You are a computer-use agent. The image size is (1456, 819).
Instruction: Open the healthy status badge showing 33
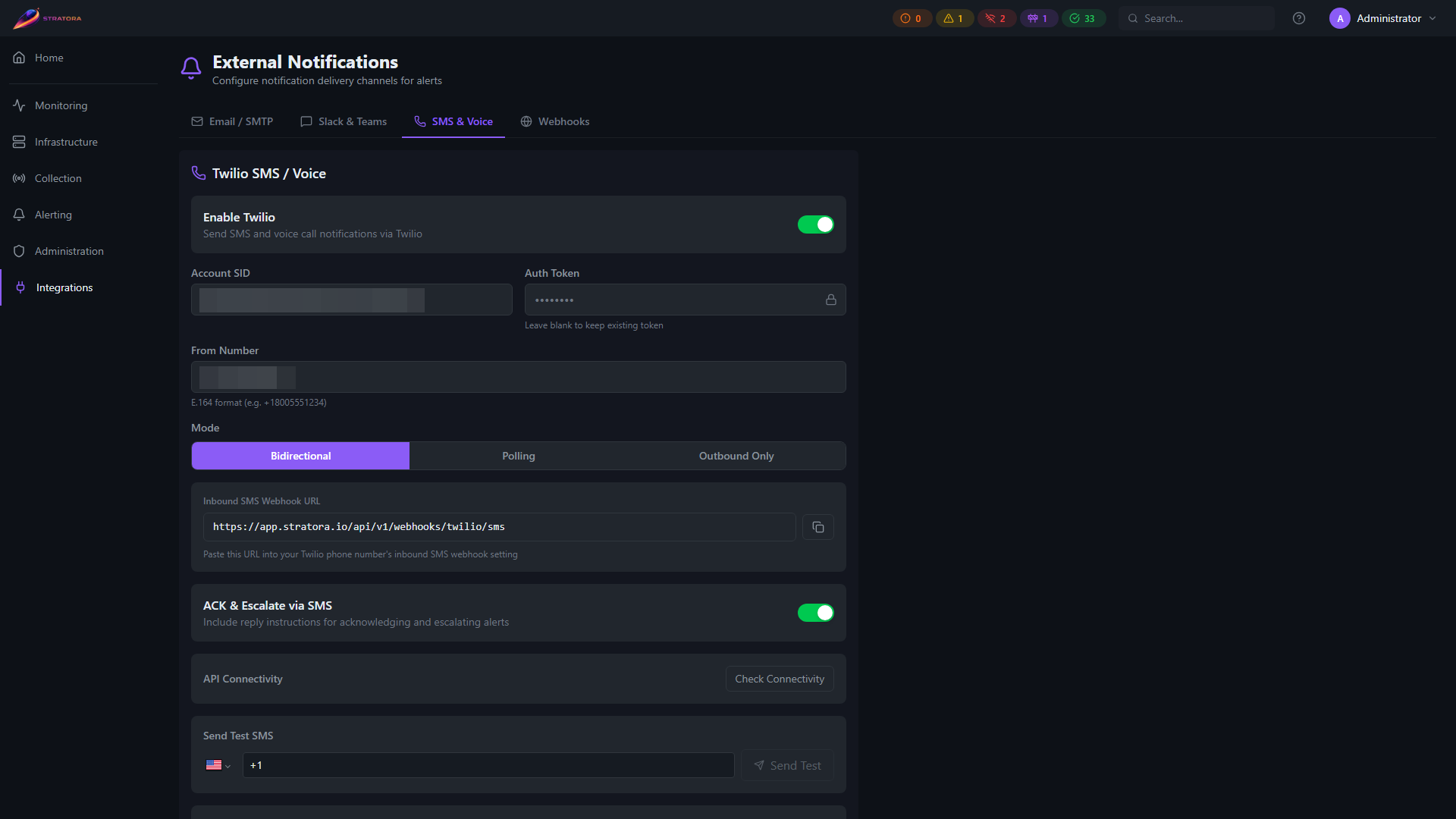pos(1083,18)
